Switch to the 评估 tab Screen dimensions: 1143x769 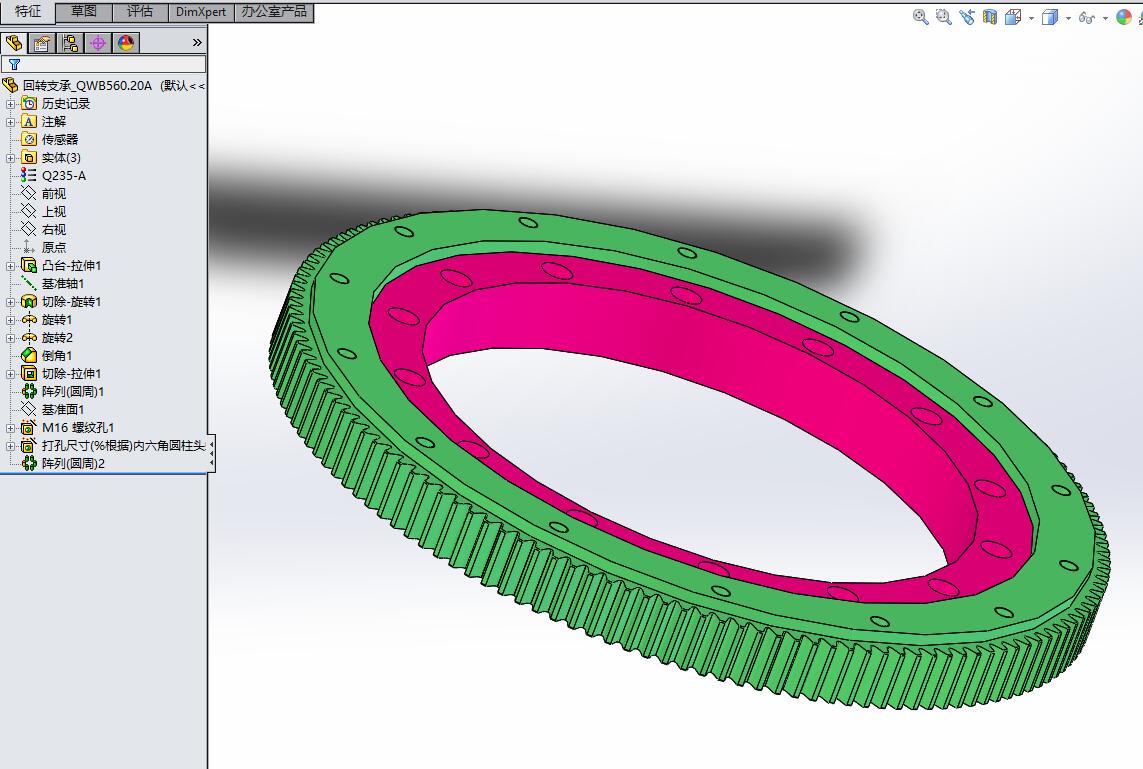(140, 12)
